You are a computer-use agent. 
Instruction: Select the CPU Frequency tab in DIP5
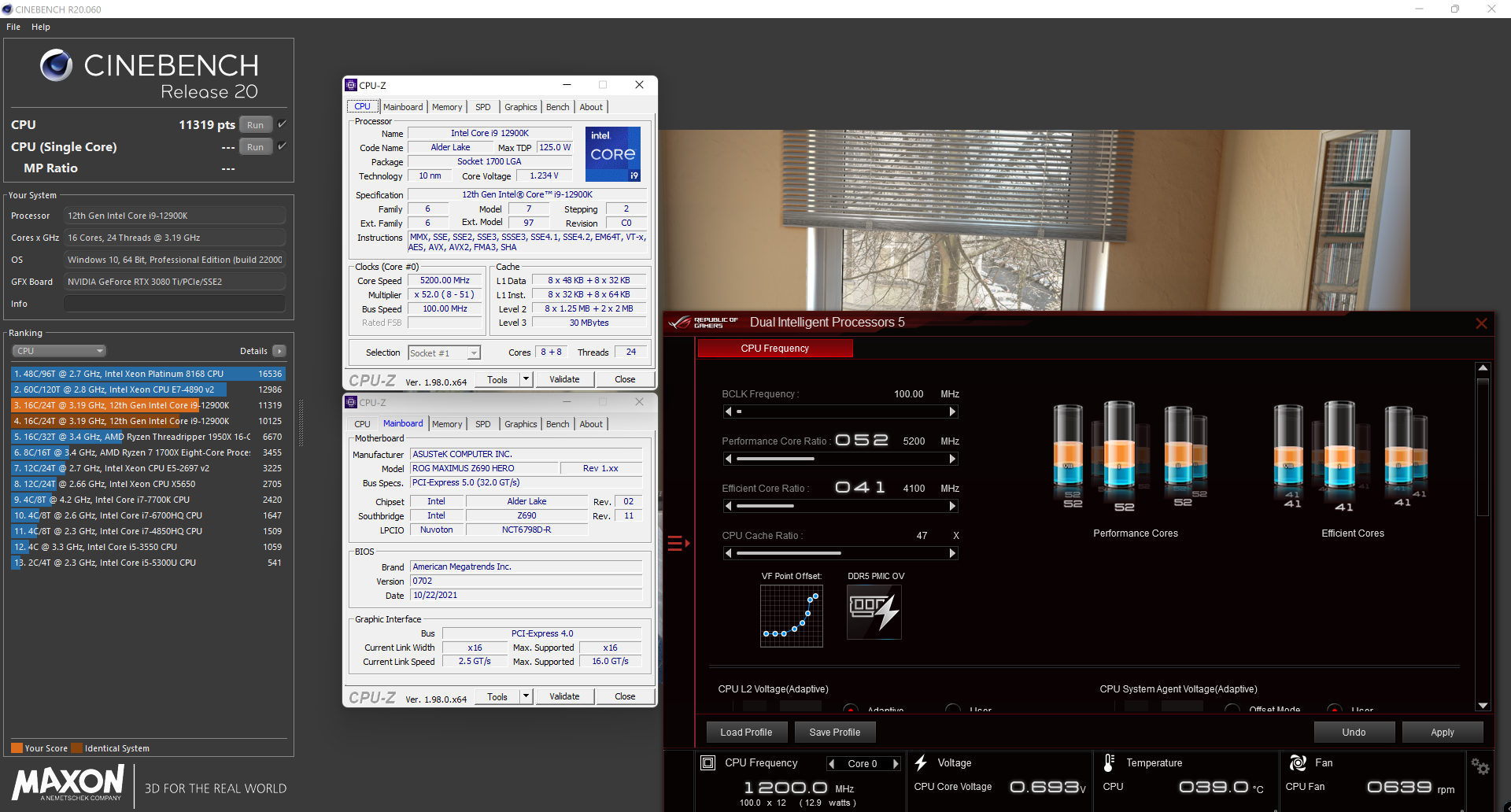point(775,349)
